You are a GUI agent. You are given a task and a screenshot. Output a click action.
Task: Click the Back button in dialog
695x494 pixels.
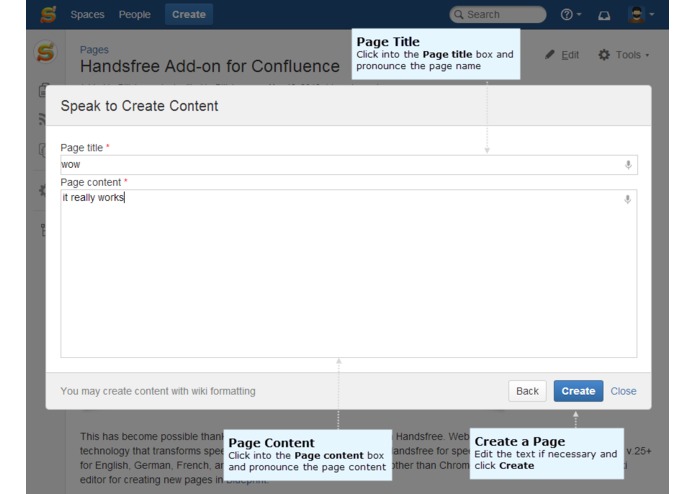pos(527,391)
